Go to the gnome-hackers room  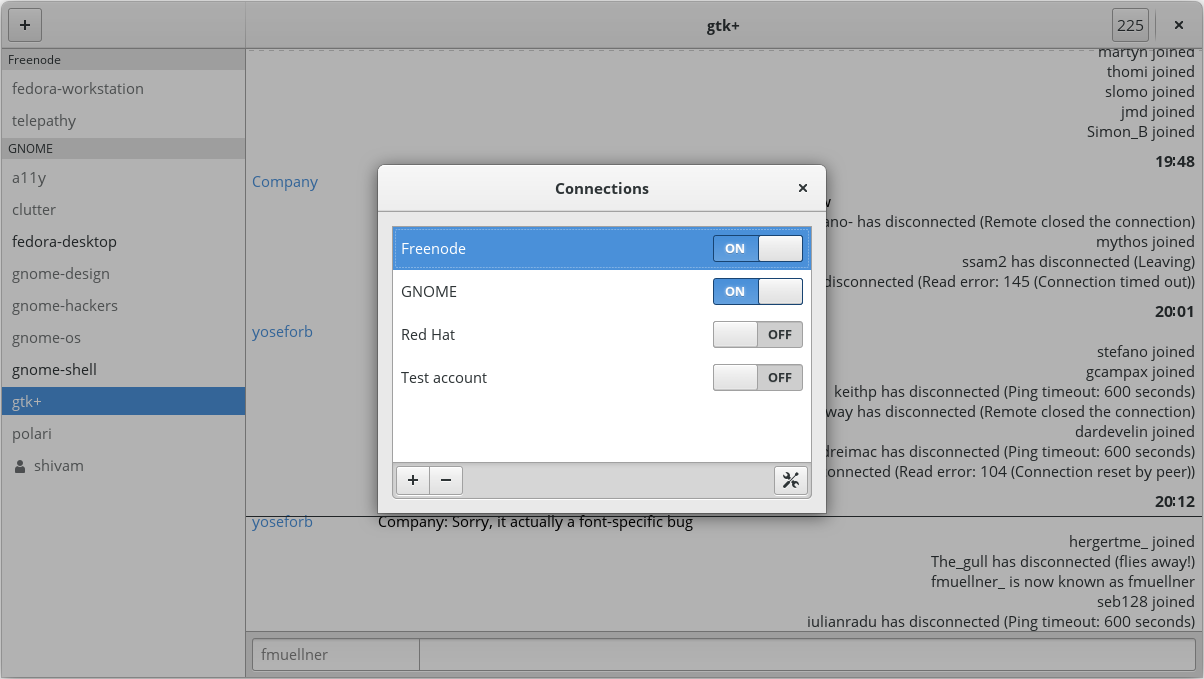click(122, 305)
